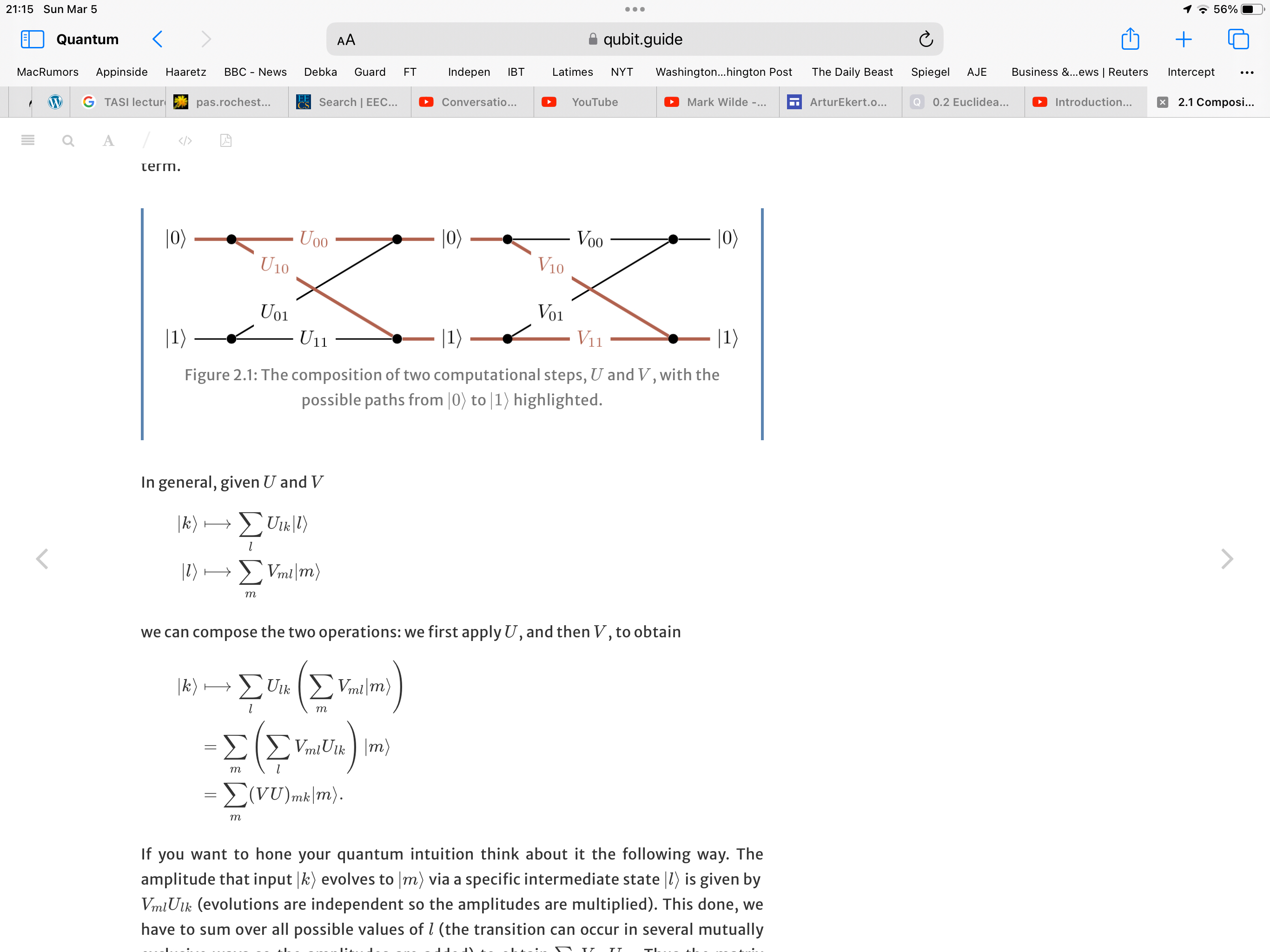The image size is (1270, 952).
Task: Advance to the next section via right chevron
Action: point(1228,559)
